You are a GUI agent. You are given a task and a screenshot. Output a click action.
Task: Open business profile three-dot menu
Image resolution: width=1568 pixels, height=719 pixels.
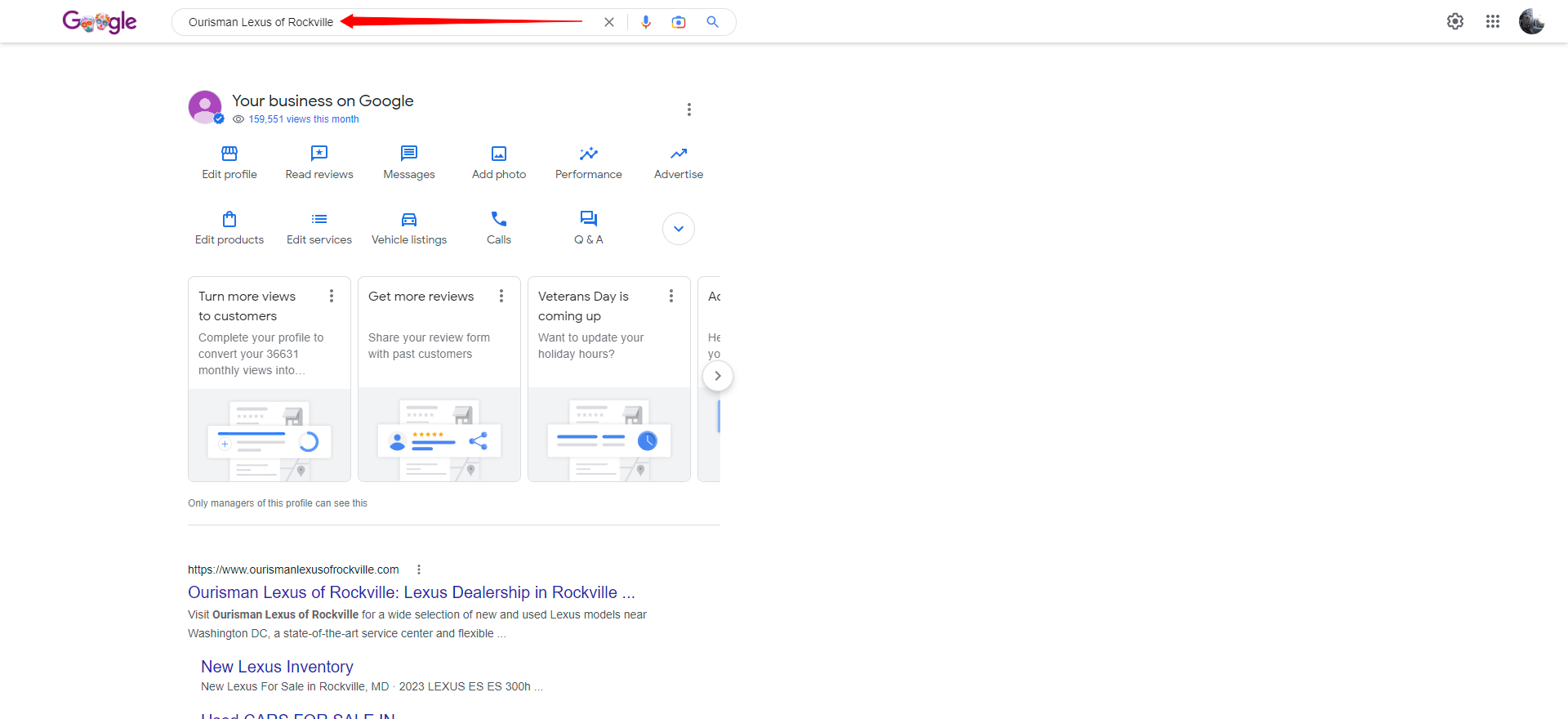pos(689,109)
